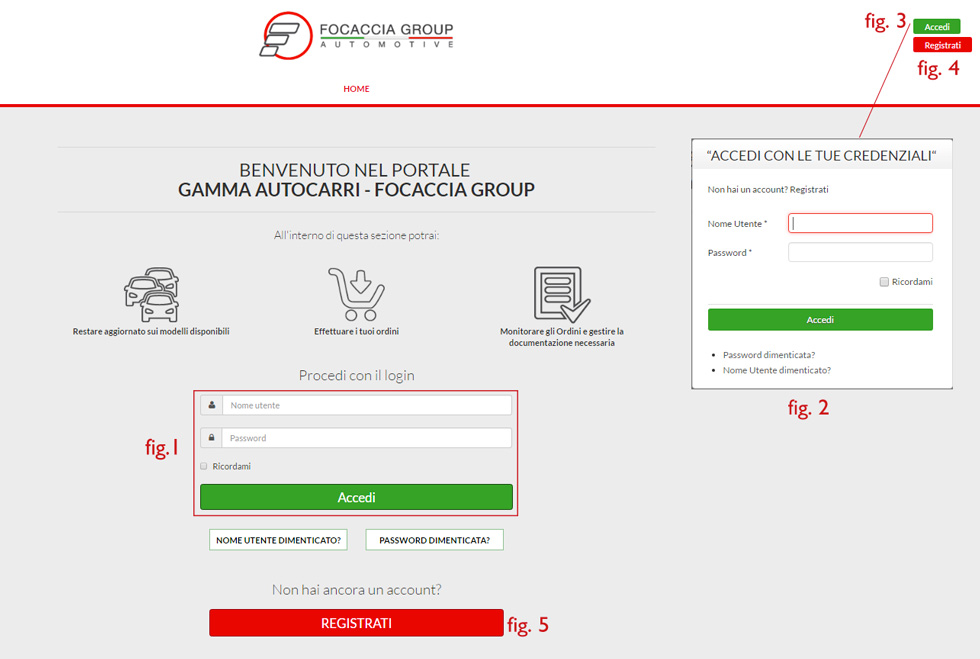Screen dimensions: 980x659
Task: Click the small red Registrati button at top right
Action: click(942, 45)
